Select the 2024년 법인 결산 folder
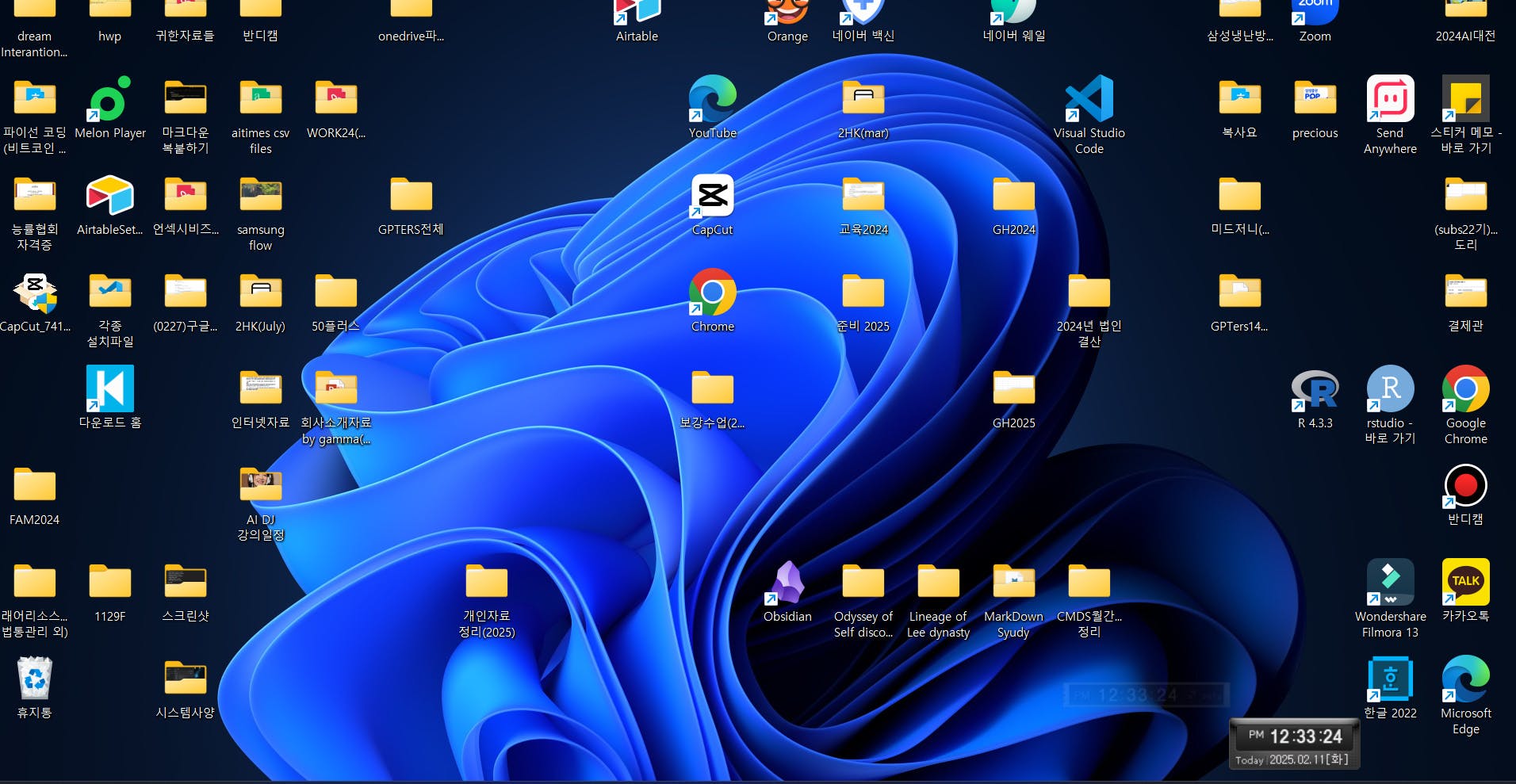The width and height of the screenshot is (1516, 784). point(1089,293)
